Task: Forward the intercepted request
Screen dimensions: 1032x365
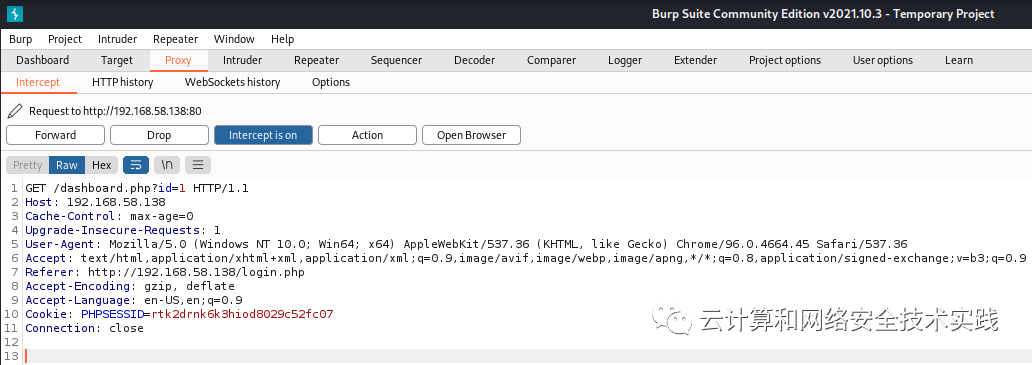Action: click(x=55, y=135)
